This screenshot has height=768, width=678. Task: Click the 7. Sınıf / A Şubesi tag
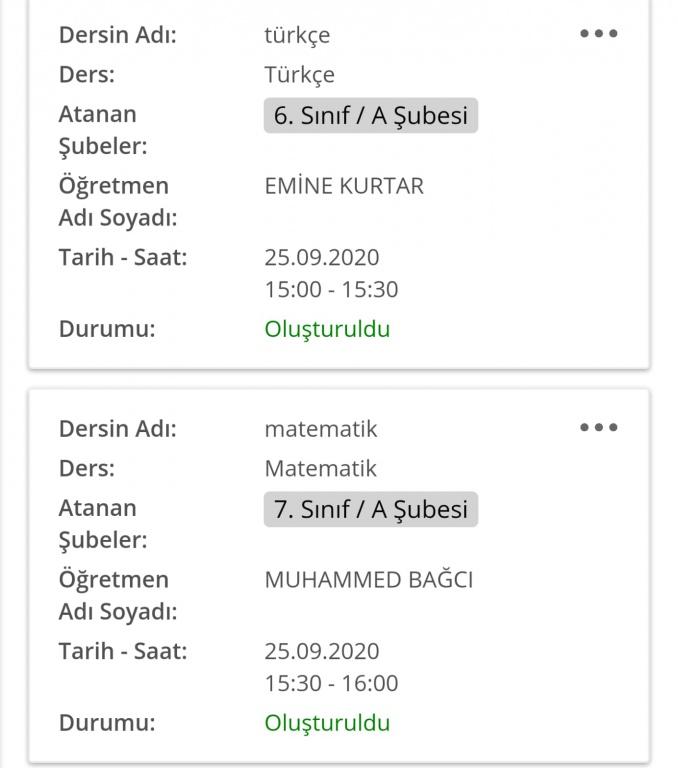pos(370,509)
